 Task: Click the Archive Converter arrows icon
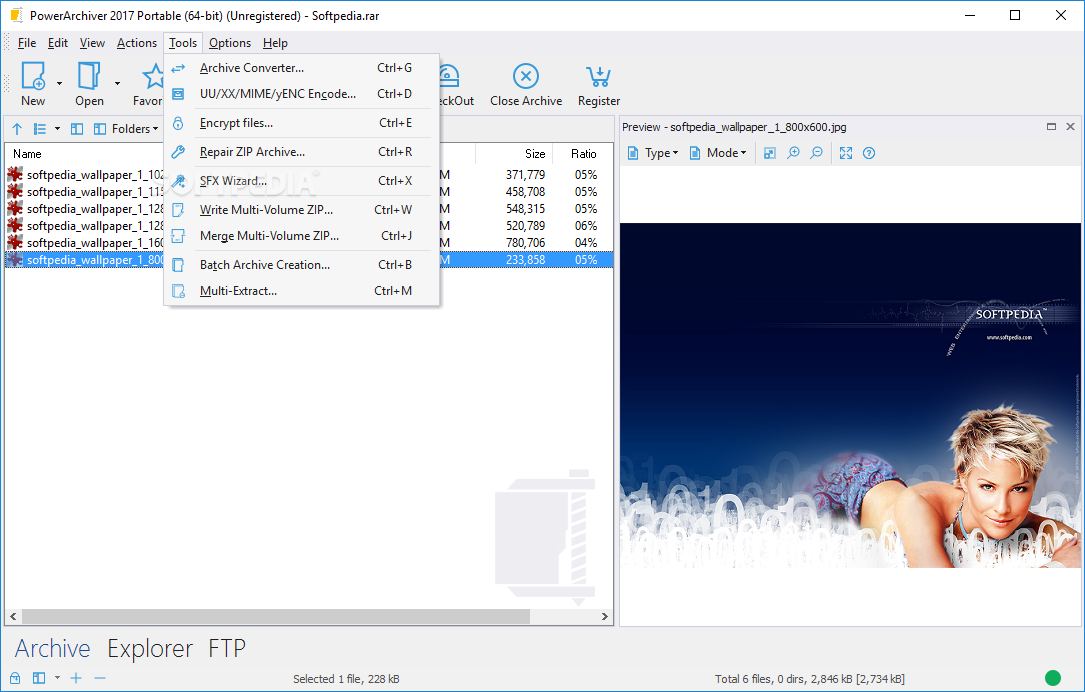[178, 68]
